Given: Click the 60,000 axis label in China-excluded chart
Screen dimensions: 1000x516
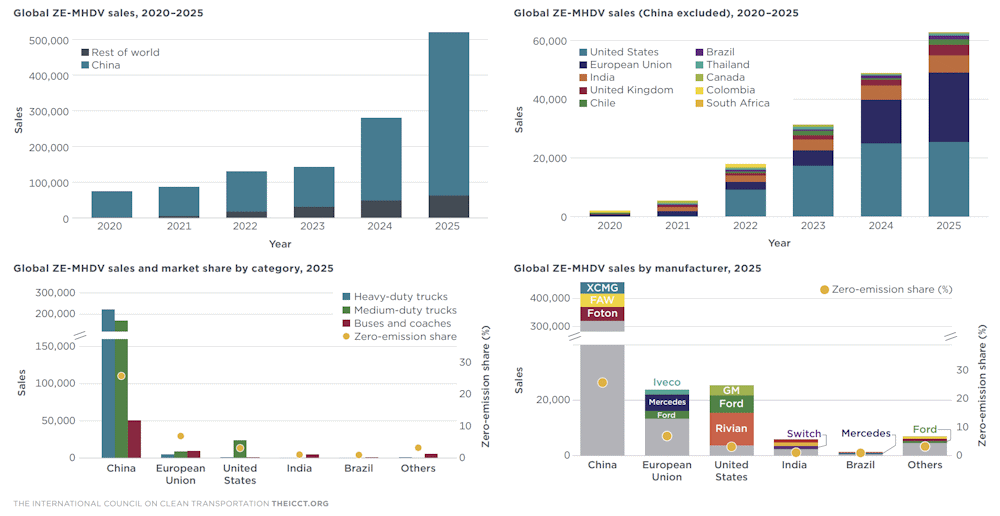Looking at the screenshot, I should pyautogui.click(x=550, y=41).
